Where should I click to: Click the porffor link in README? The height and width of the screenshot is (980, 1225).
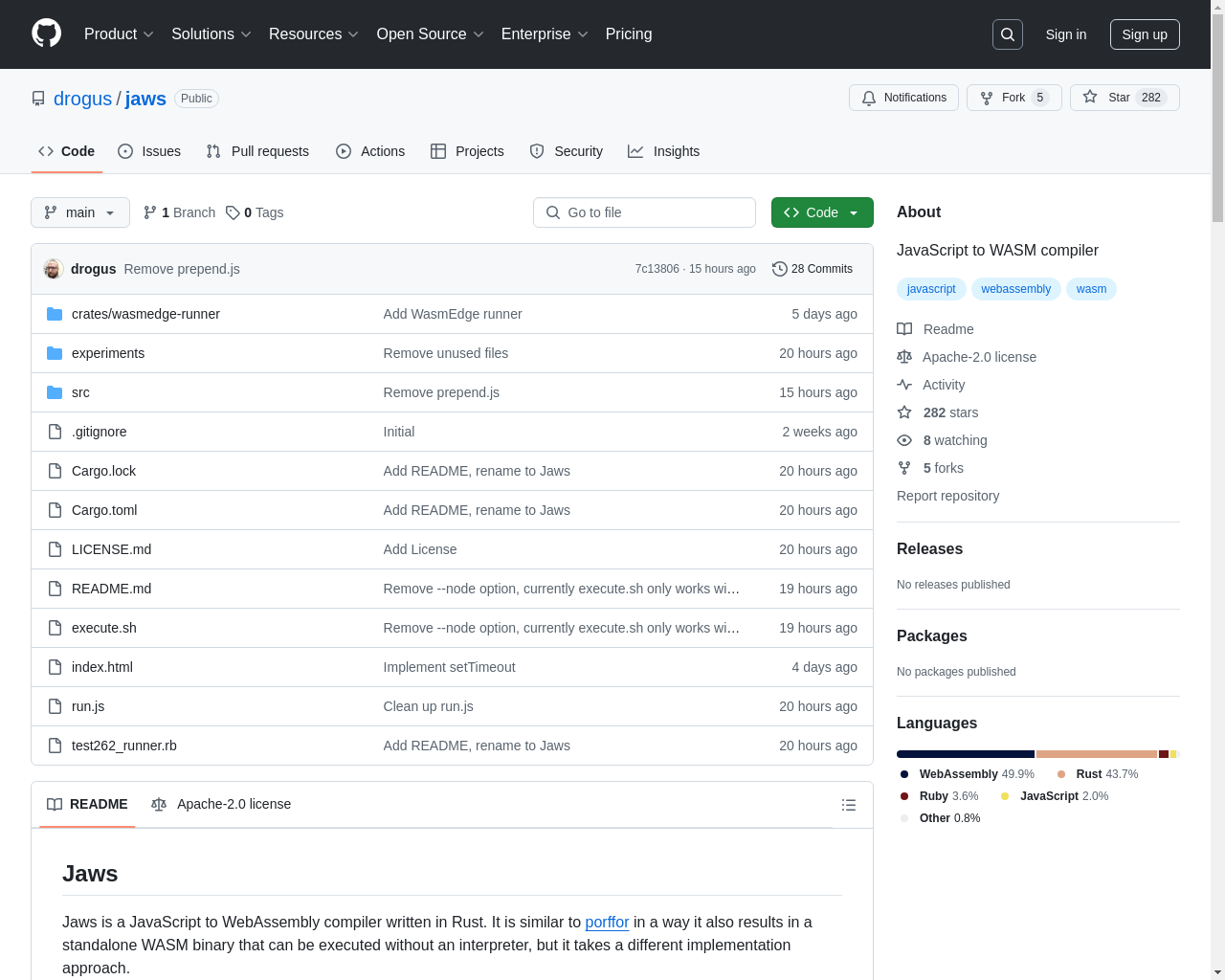click(x=607, y=922)
